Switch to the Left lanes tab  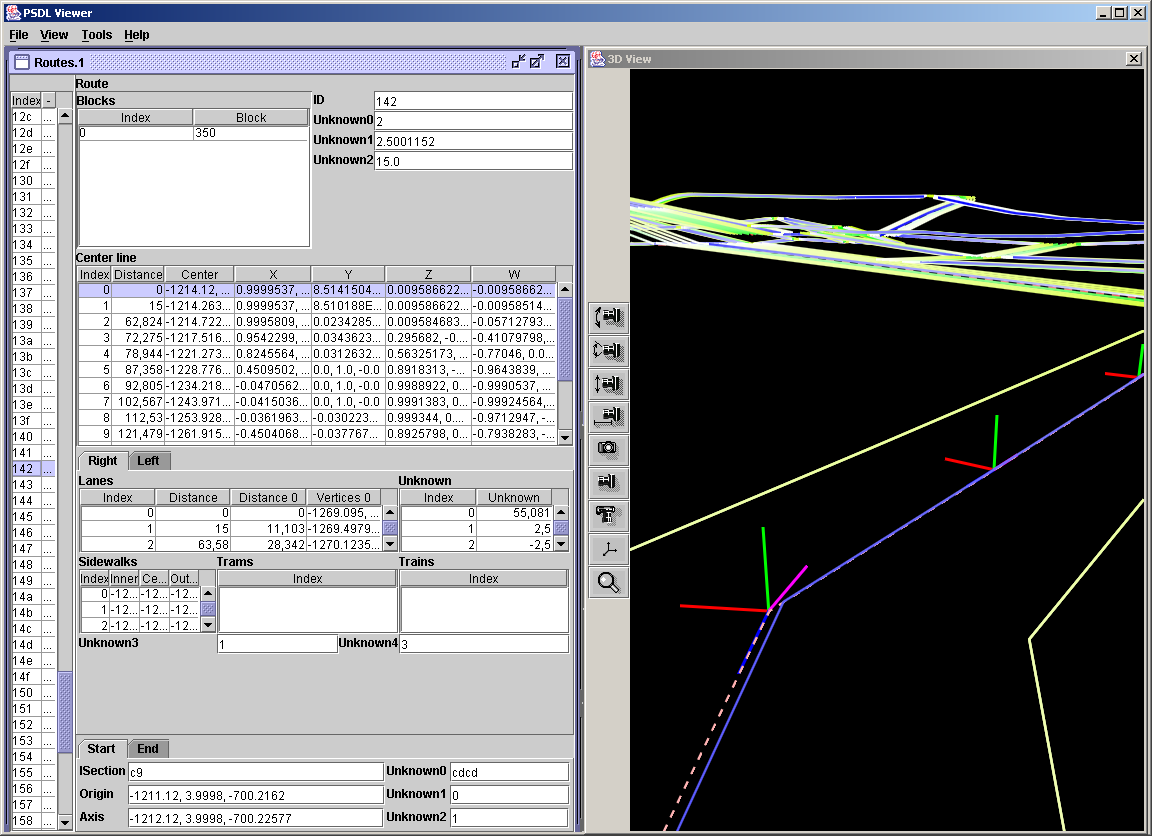tap(149, 461)
